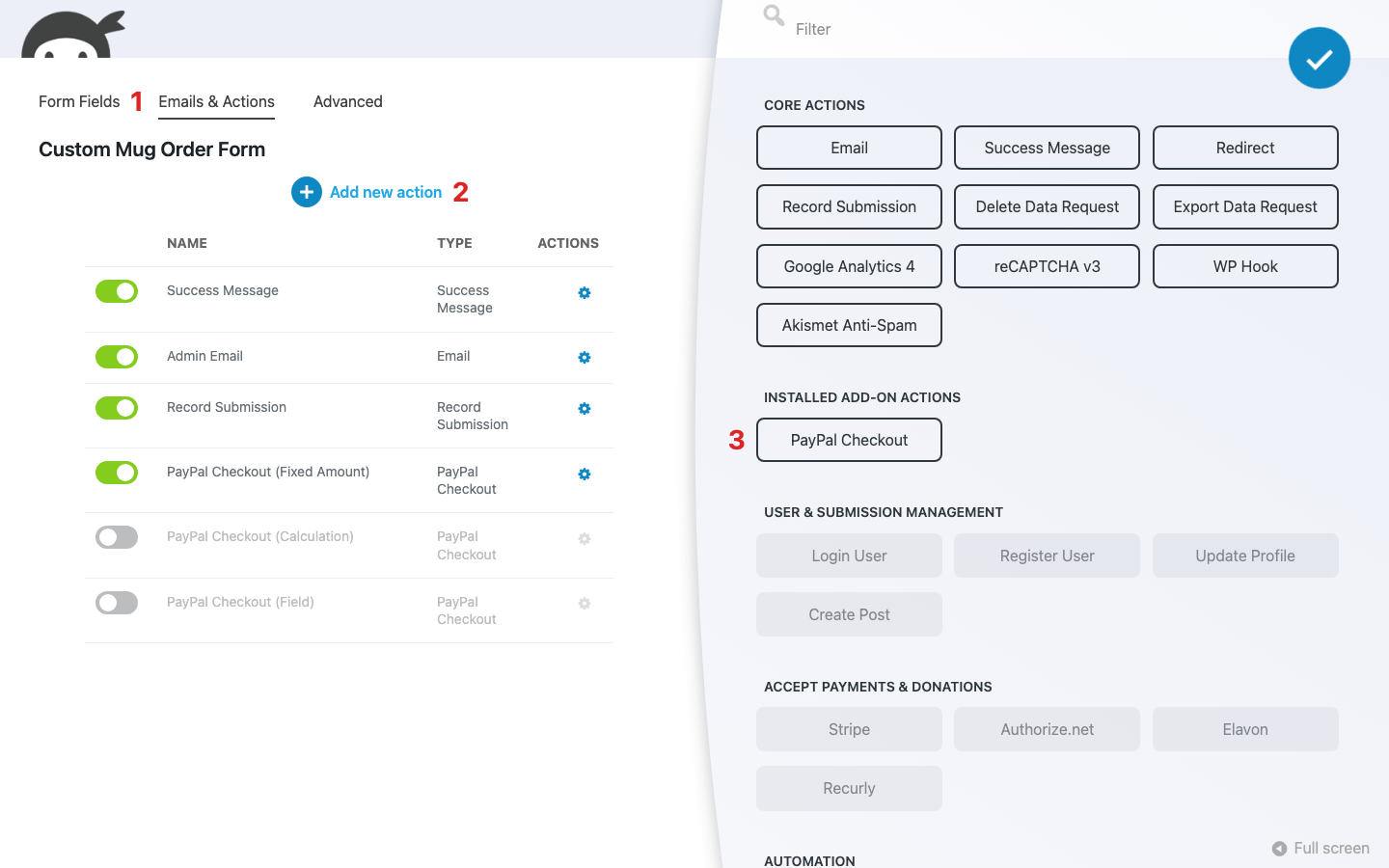The image size is (1389, 868).
Task: Open settings gear for Admin Email action
Action: 585,357
